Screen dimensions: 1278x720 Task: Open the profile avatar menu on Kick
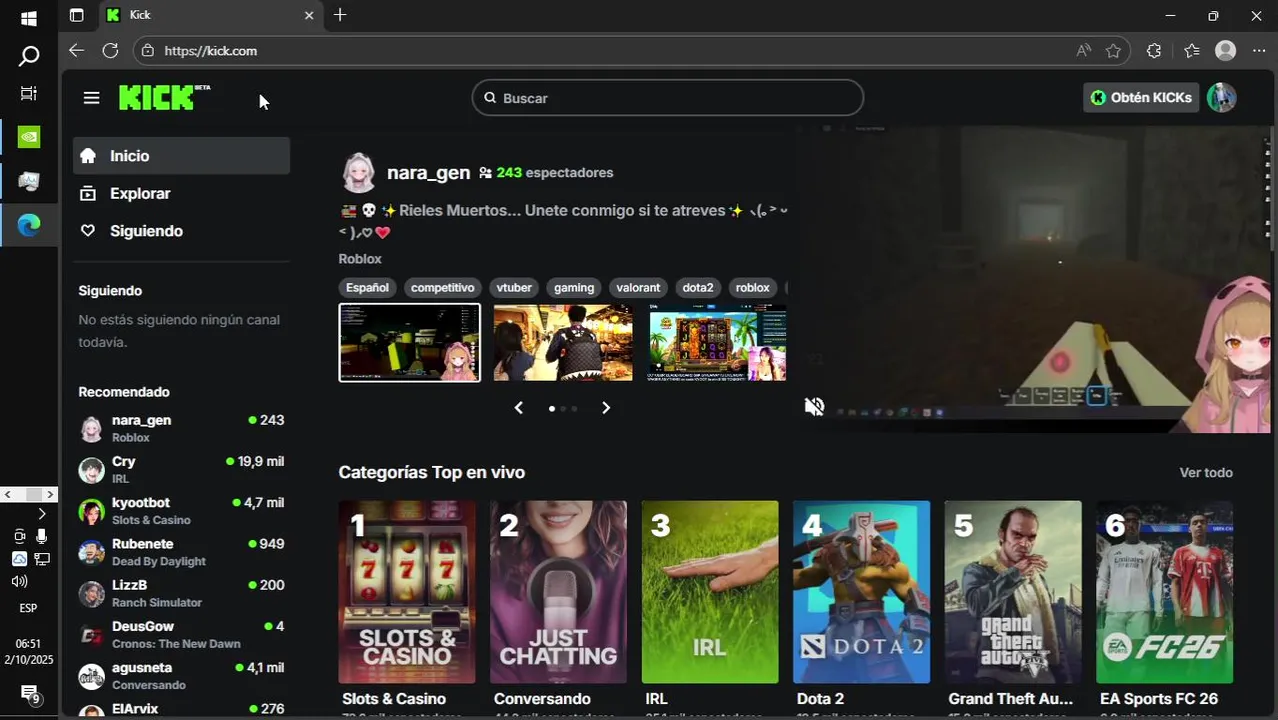pyautogui.click(x=1221, y=97)
